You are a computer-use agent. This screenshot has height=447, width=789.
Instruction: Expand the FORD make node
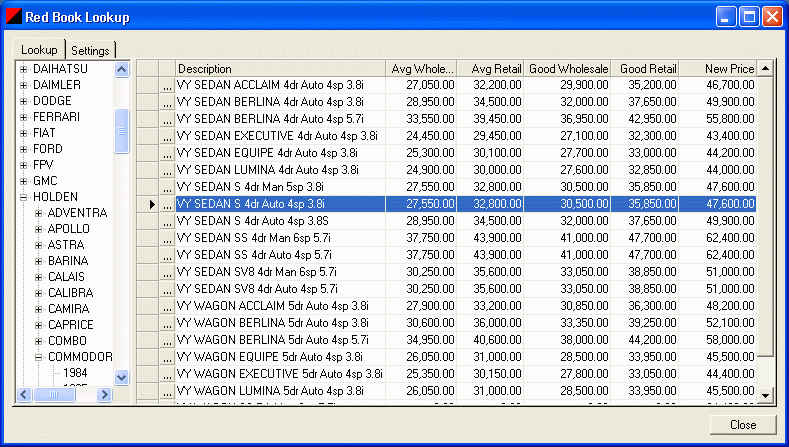[x=24, y=149]
